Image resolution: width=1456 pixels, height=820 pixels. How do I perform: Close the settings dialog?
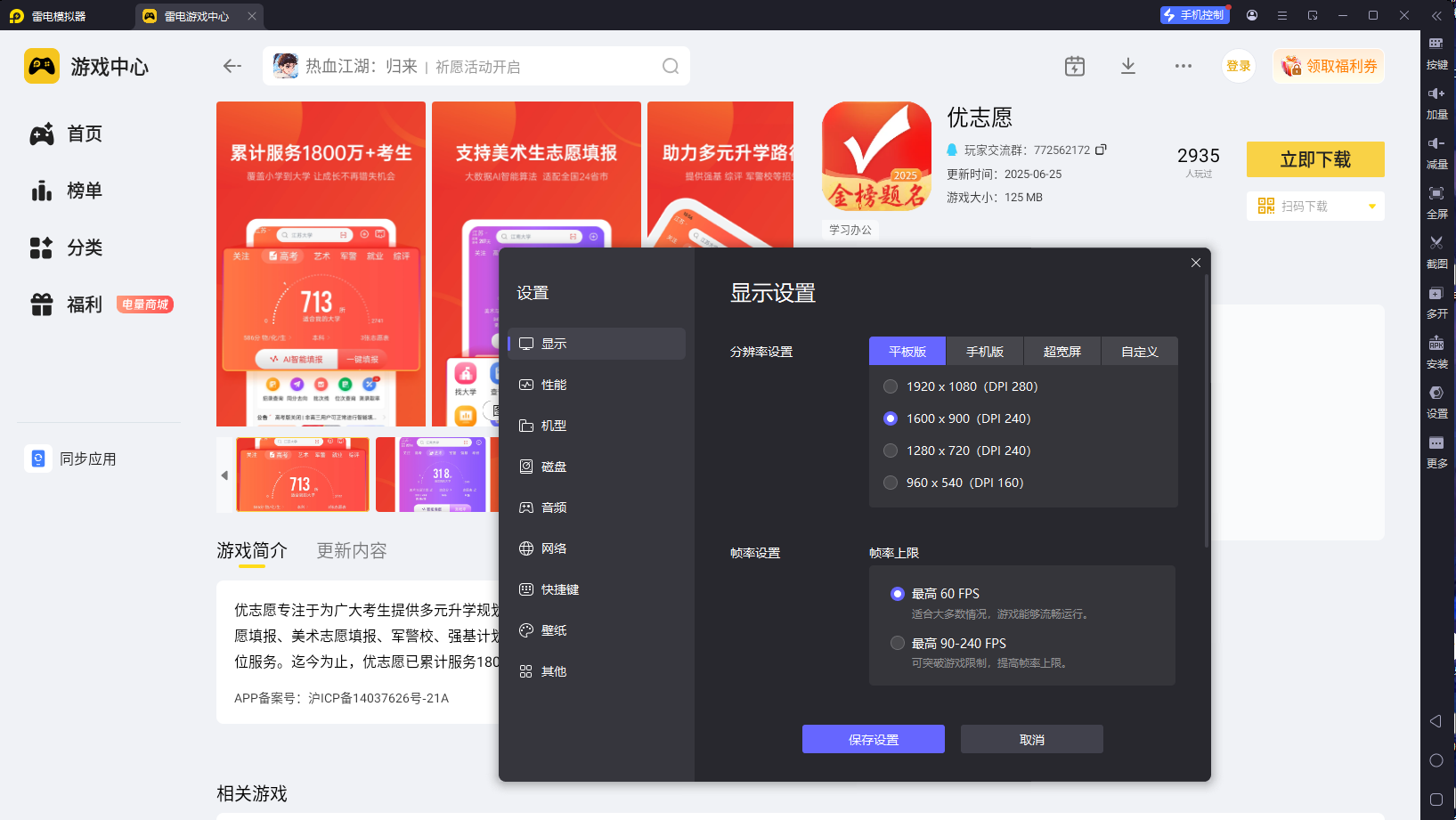pyautogui.click(x=1196, y=263)
